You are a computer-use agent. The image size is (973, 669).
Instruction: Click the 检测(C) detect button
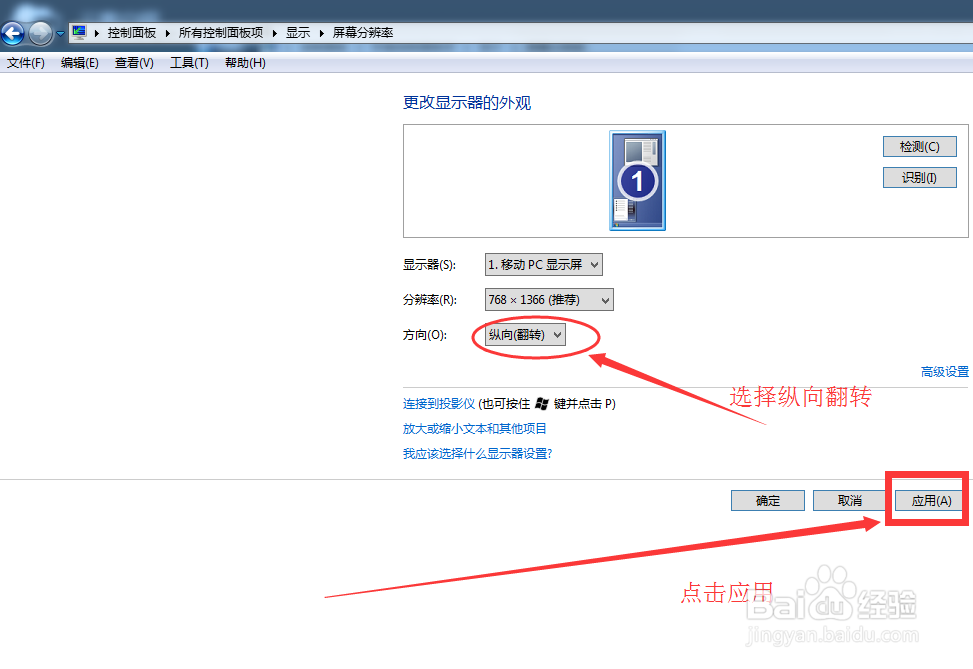[x=918, y=146]
